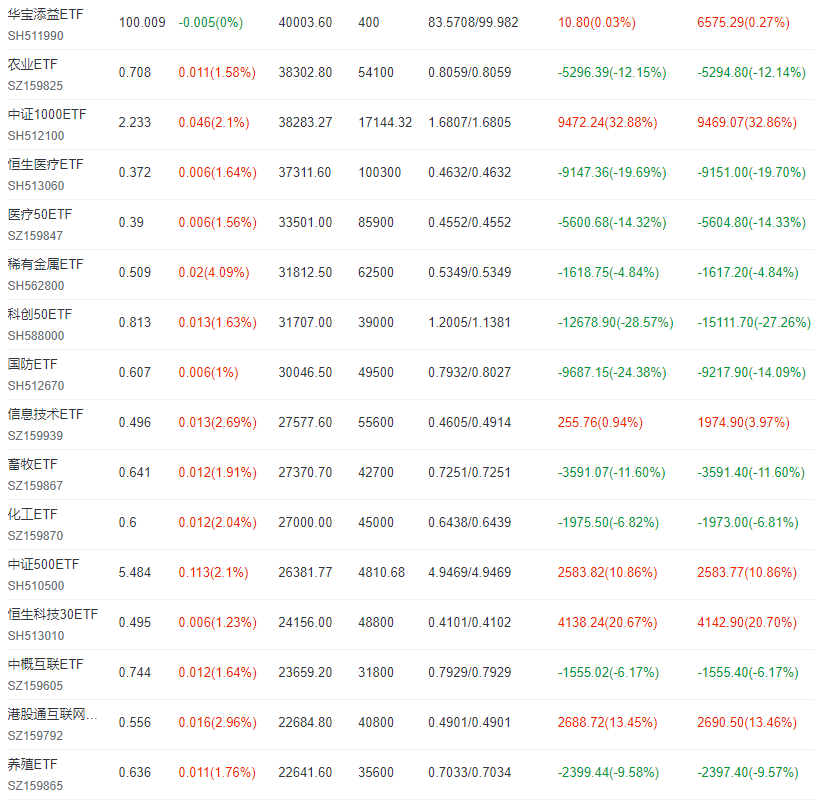Select code SZ159825
Viewport: 814px width, 800px height.
[x=35, y=86]
